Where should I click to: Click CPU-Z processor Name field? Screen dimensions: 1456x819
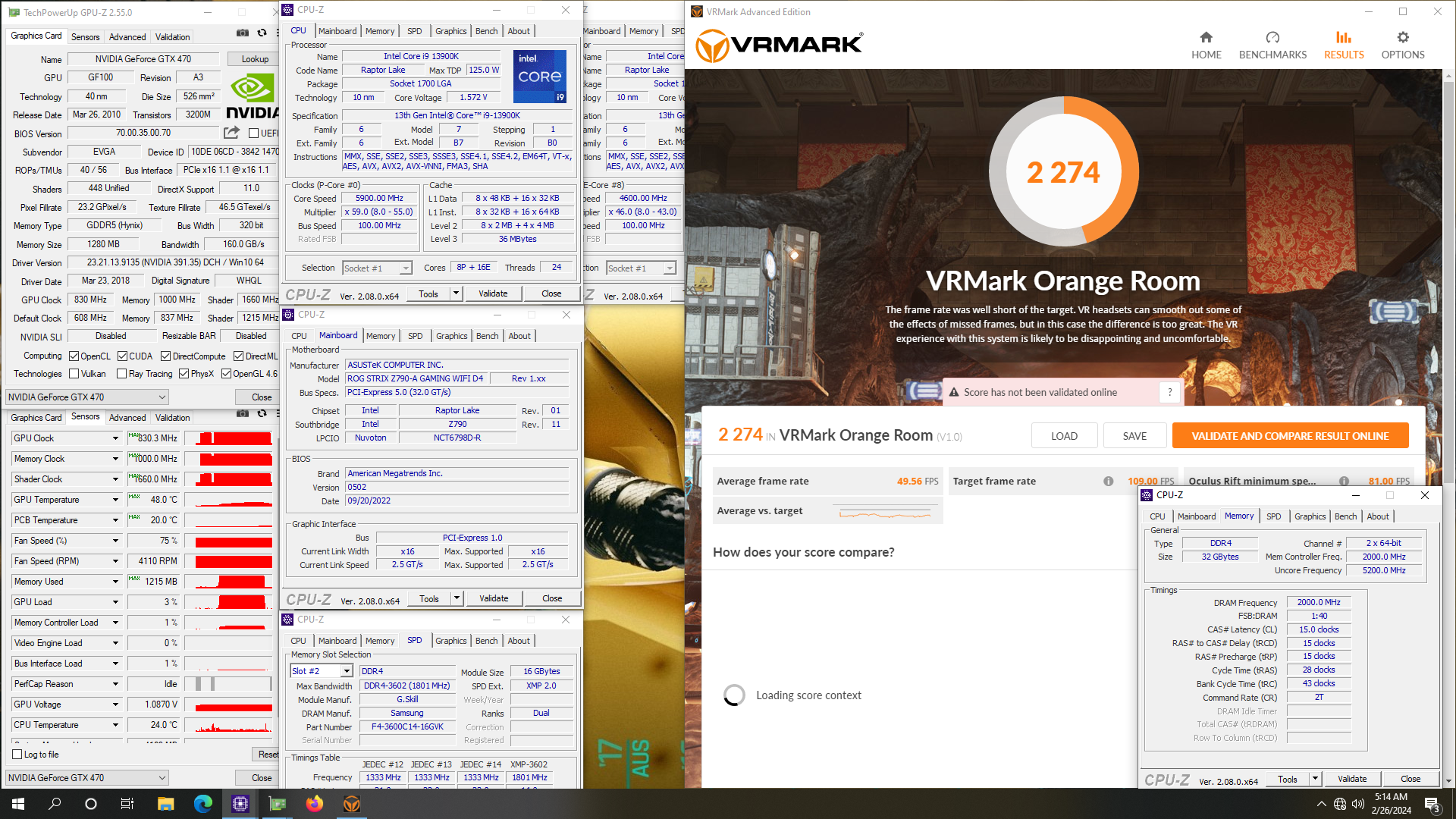(421, 56)
